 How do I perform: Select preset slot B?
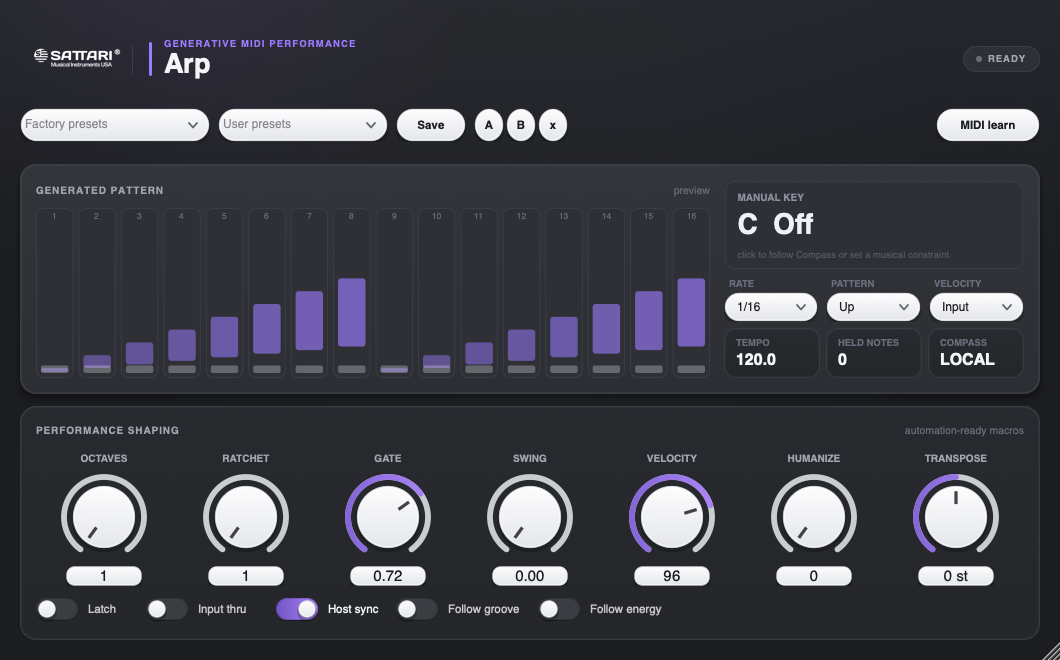pos(521,124)
